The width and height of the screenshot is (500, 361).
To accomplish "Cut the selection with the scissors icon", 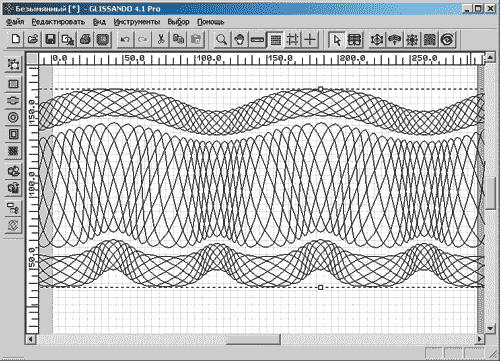I will (x=161, y=40).
